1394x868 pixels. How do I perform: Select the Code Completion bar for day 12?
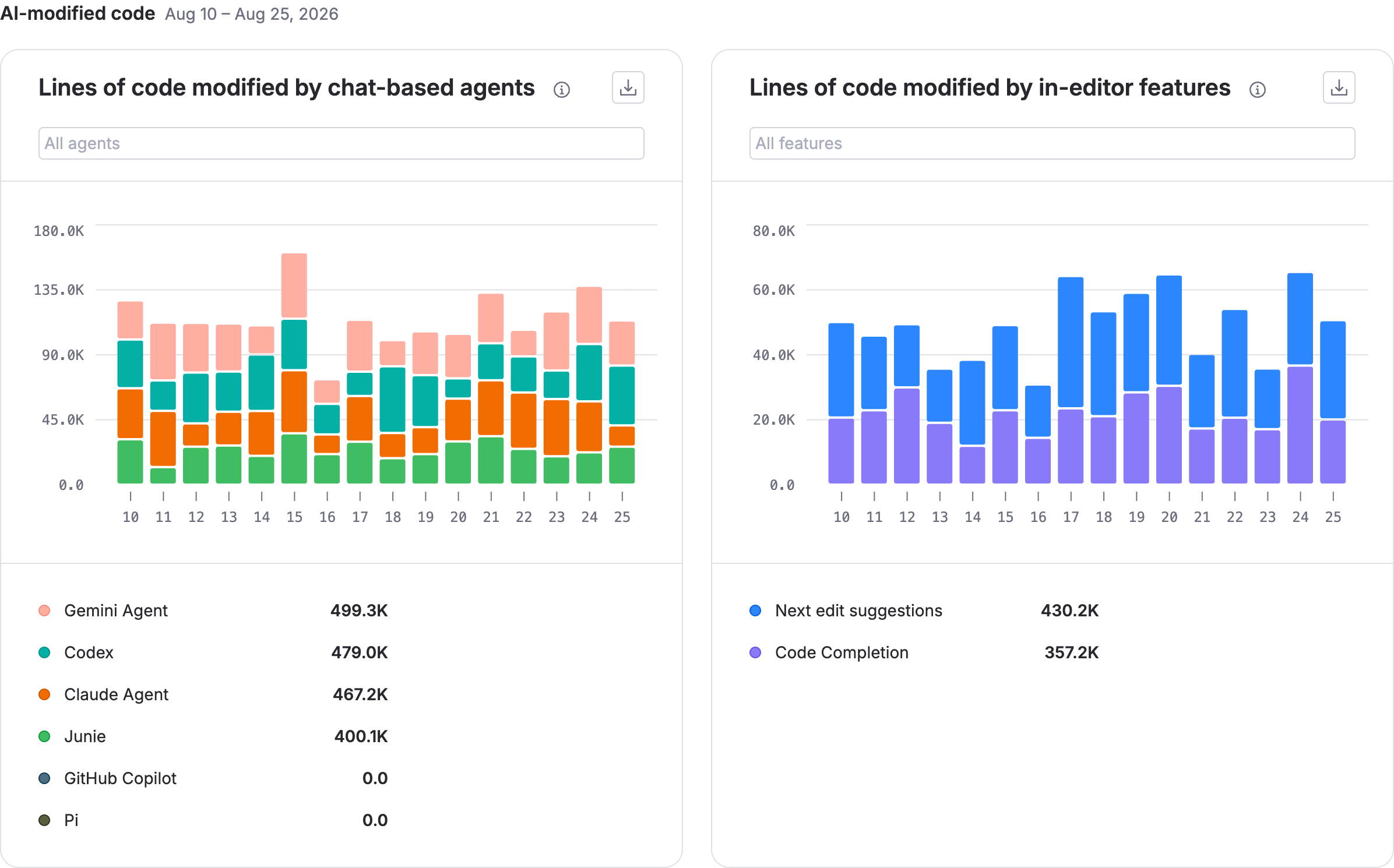pos(906,436)
